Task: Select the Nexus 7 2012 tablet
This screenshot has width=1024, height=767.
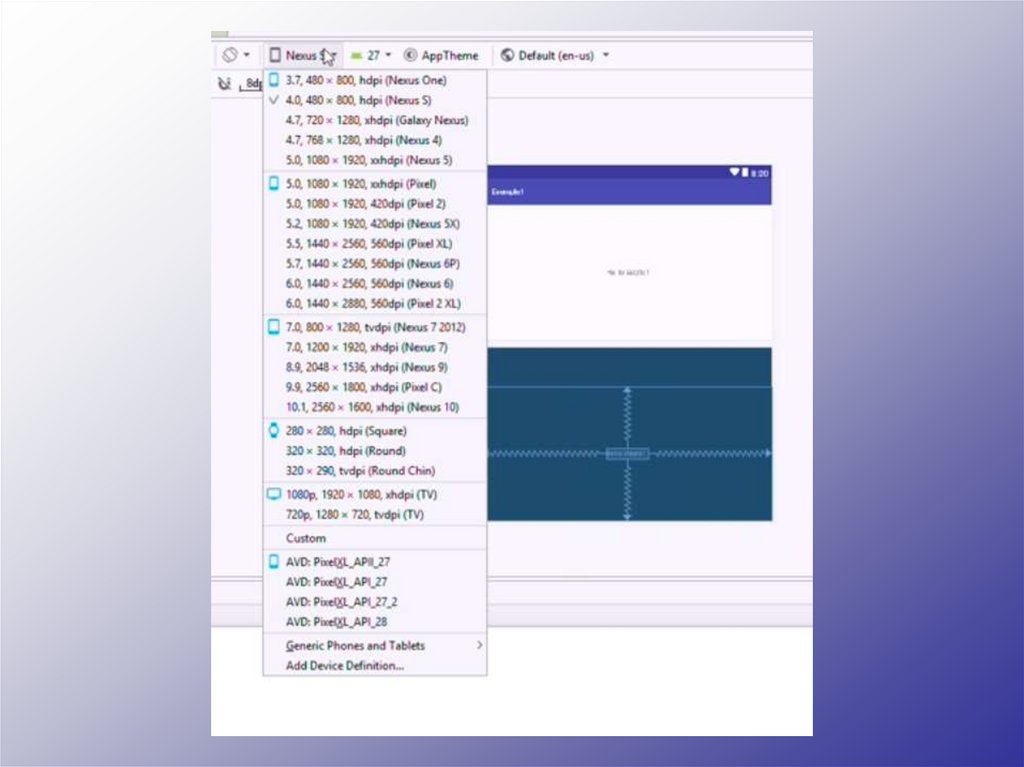Action: (375, 327)
